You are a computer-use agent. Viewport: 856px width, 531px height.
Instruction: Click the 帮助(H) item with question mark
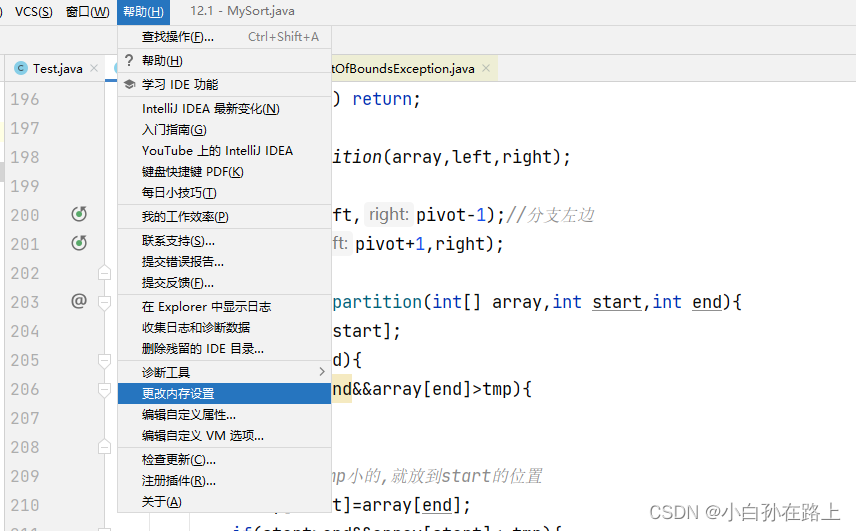[224, 61]
